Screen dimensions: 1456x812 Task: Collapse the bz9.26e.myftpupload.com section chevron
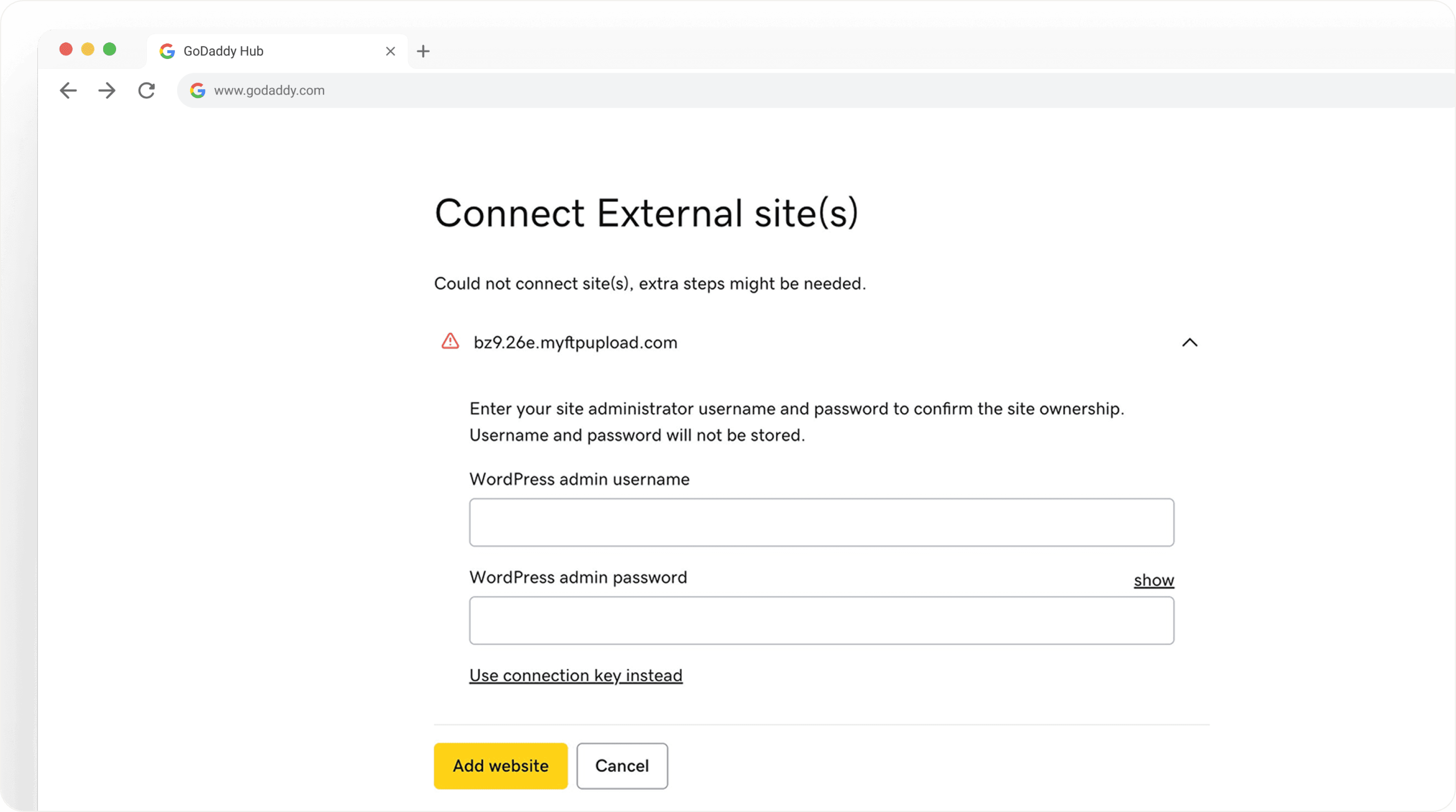(1189, 342)
